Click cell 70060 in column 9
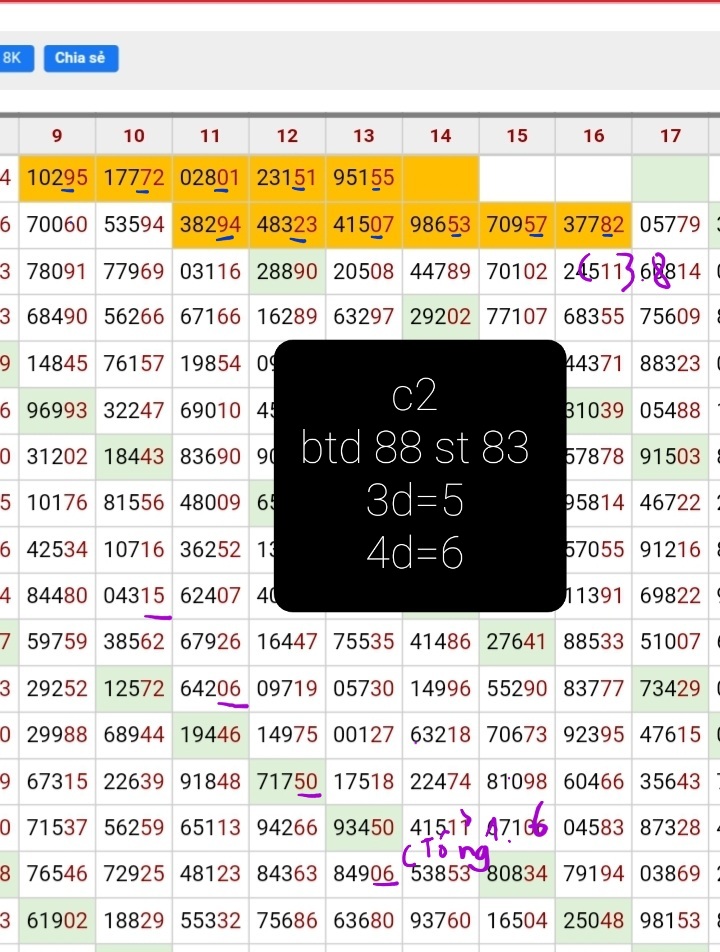Image resolution: width=720 pixels, height=952 pixels. (57, 225)
